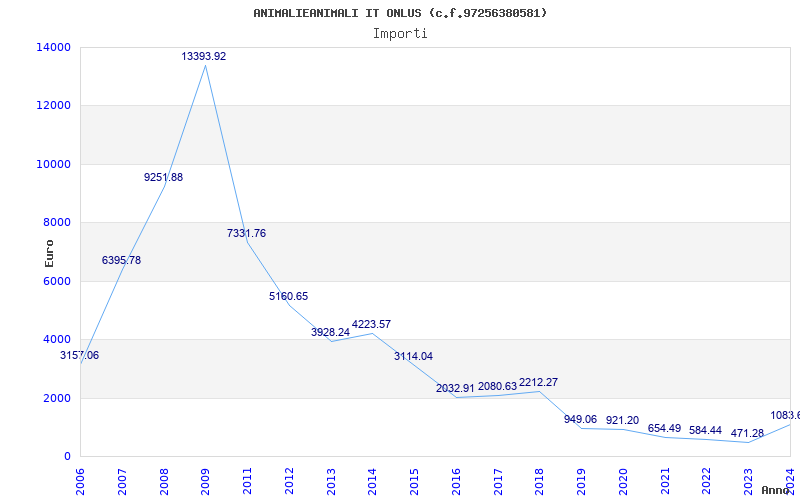Click the 13393.92 peak value label

[204, 57]
